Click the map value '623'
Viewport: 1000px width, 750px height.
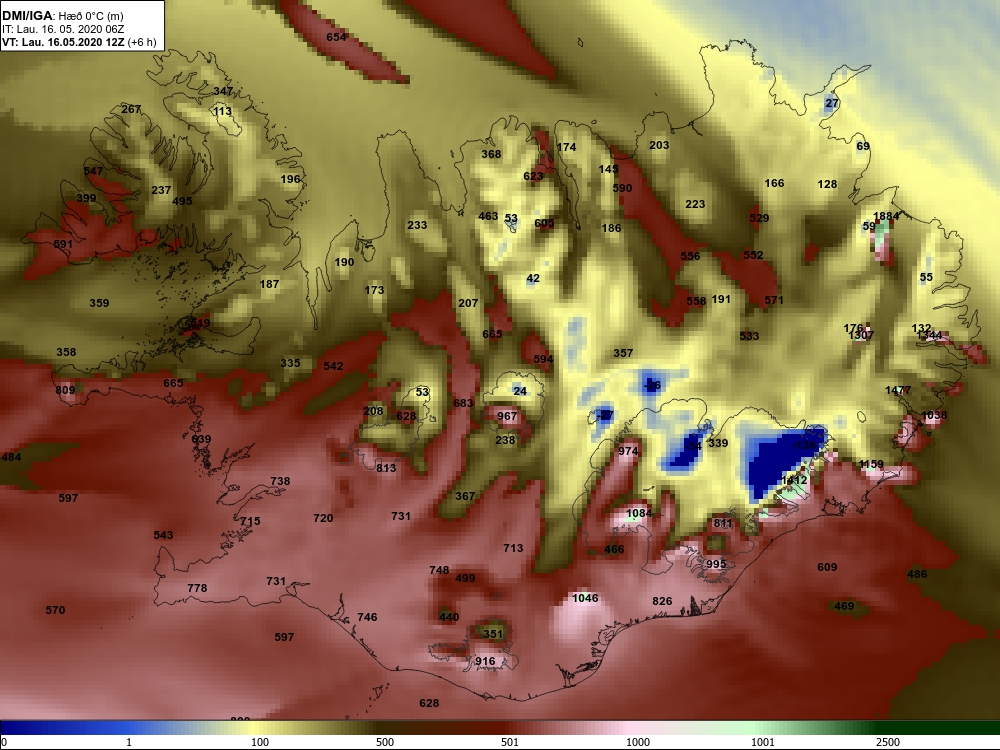[x=533, y=177]
